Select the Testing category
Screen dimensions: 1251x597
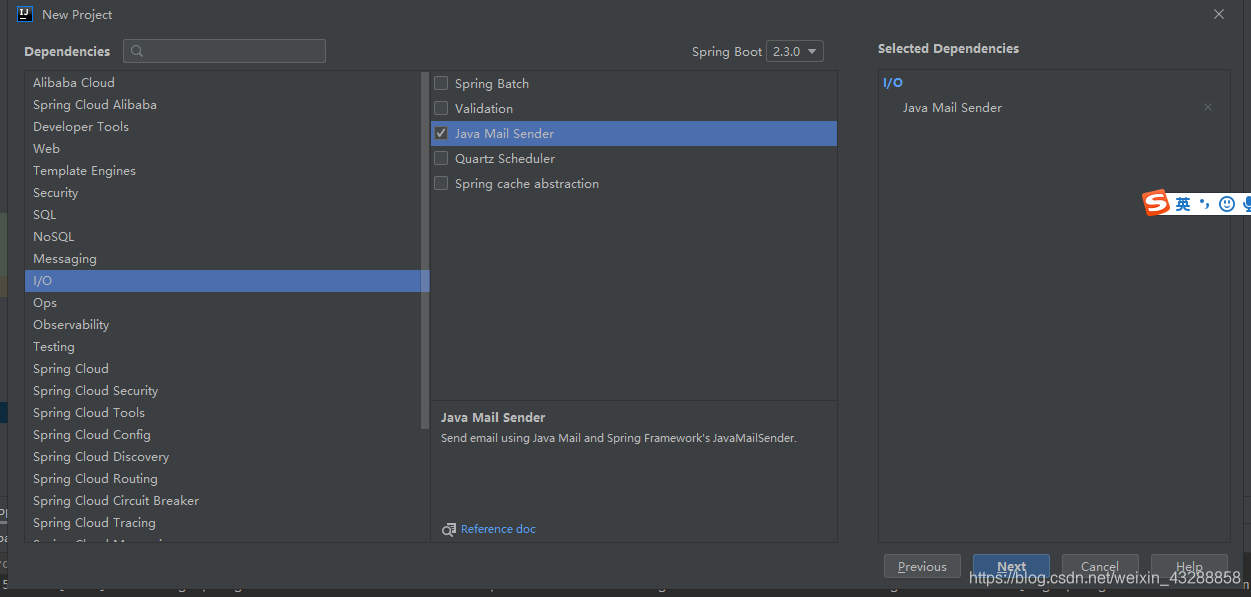(x=226, y=346)
